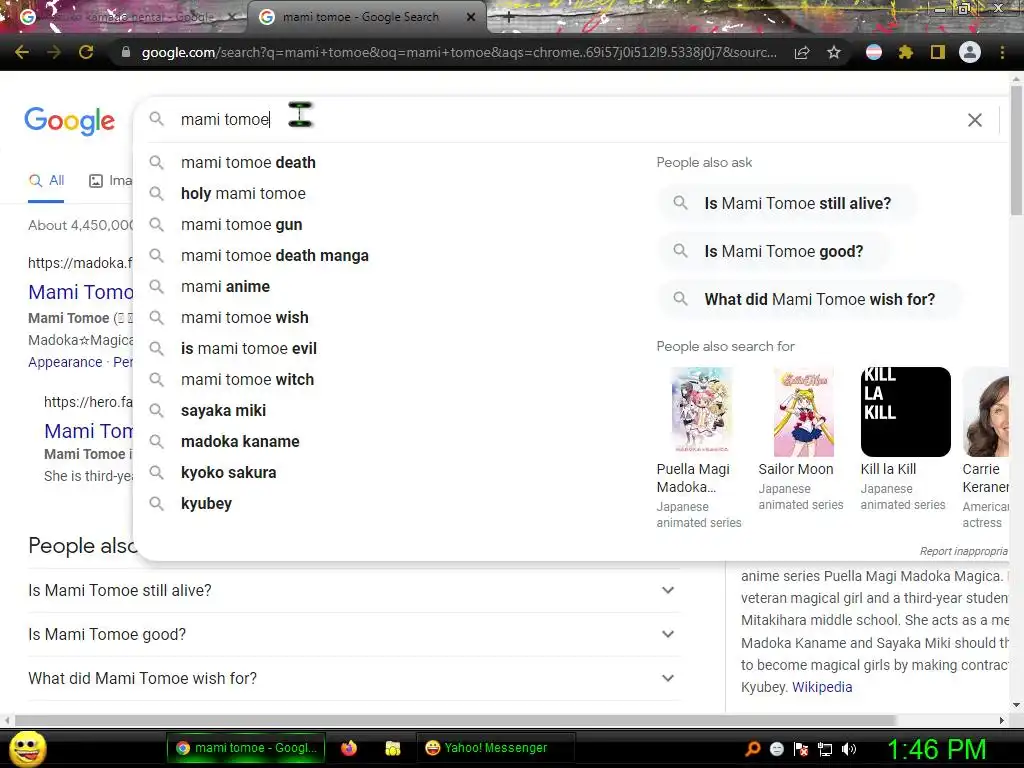The height and width of the screenshot is (768, 1024).
Task: Expand What did Mami Tomoe wish for? question
Action: coord(353,679)
